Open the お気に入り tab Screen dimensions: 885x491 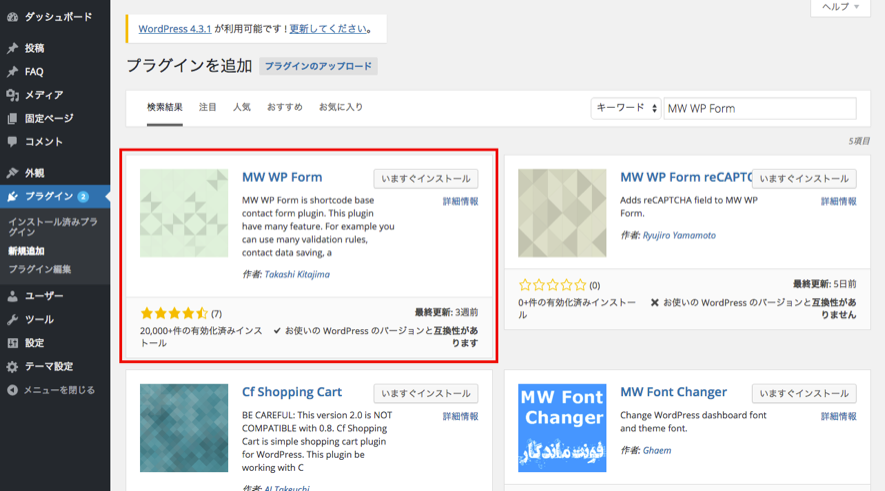(341, 107)
